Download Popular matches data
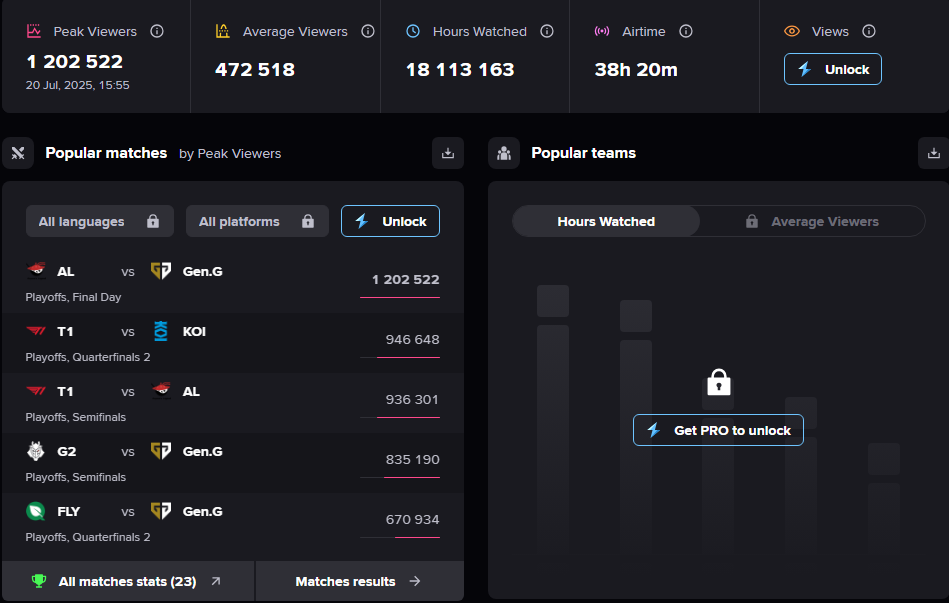Screen dimensions: 949x603 coord(448,153)
